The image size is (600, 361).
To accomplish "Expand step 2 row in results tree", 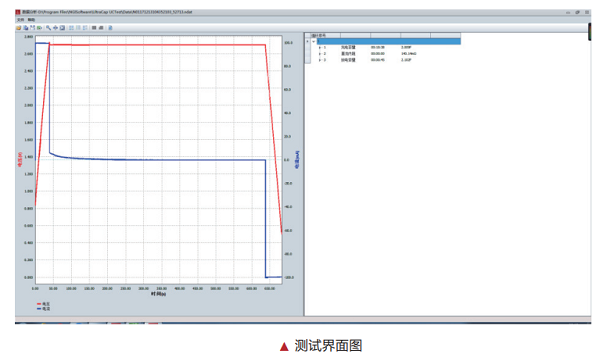I will [x=320, y=54].
